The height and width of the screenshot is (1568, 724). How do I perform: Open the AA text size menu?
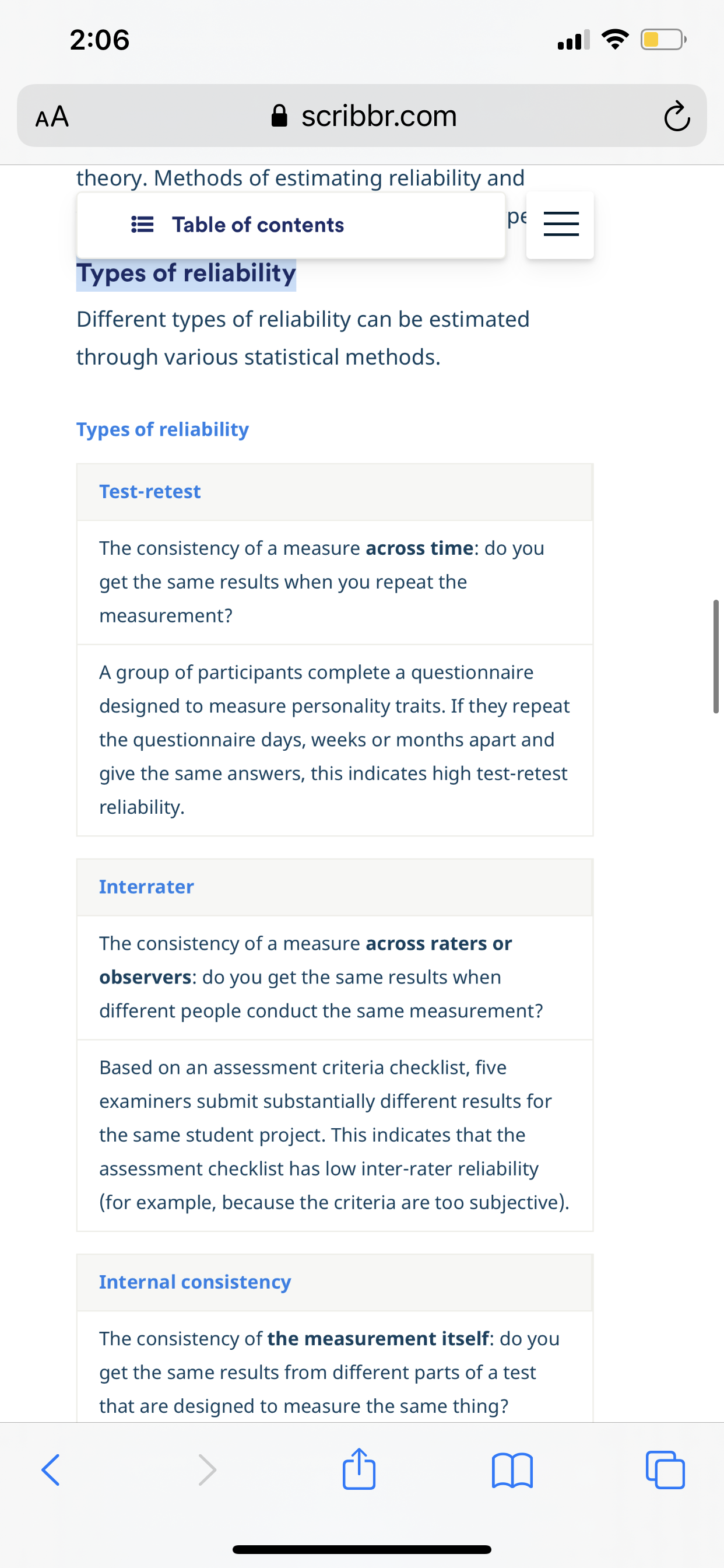point(52,116)
